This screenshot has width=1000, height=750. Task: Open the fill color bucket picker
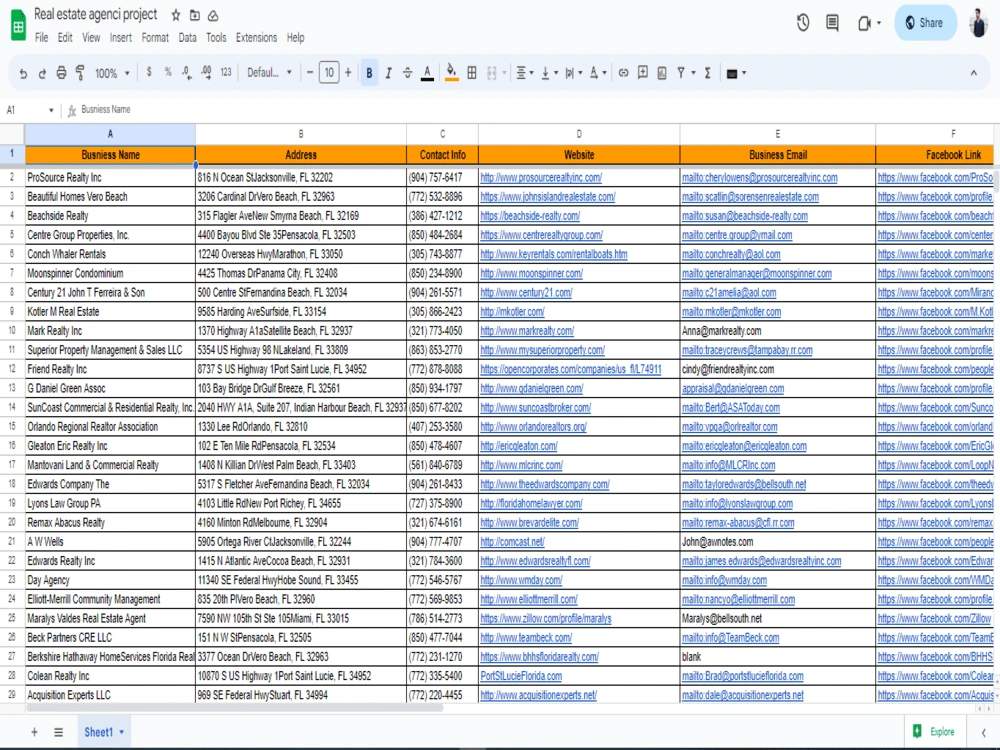(x=452, y=73)
